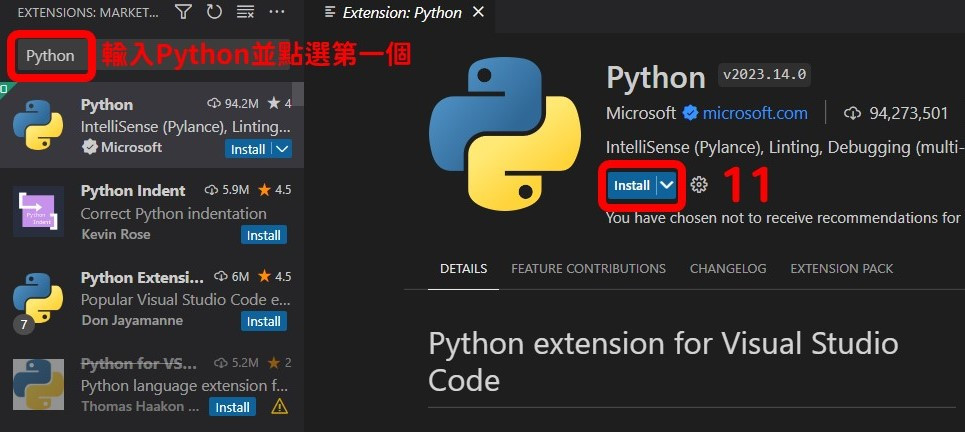Switch to the DETAILS tab
The height and width of the screenshot is (432, 965).
(463, 269)
